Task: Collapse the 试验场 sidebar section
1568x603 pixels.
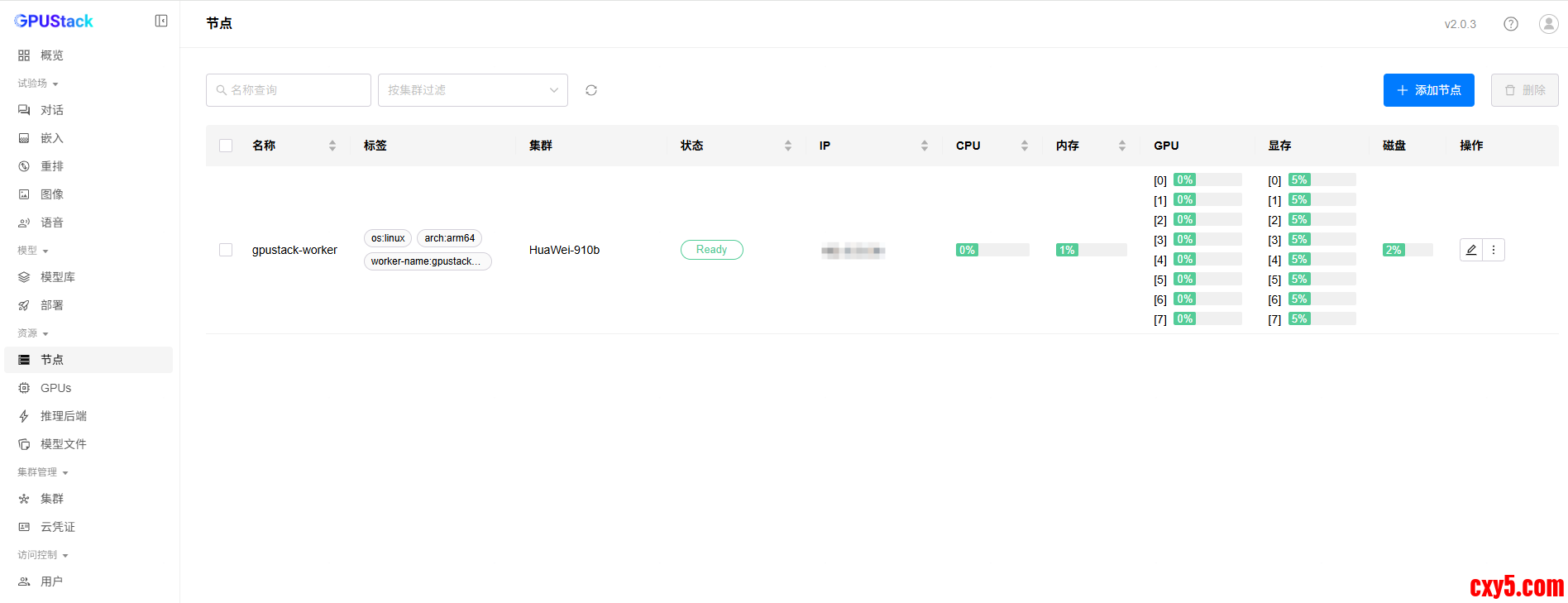Action: [x=38, y=84]
